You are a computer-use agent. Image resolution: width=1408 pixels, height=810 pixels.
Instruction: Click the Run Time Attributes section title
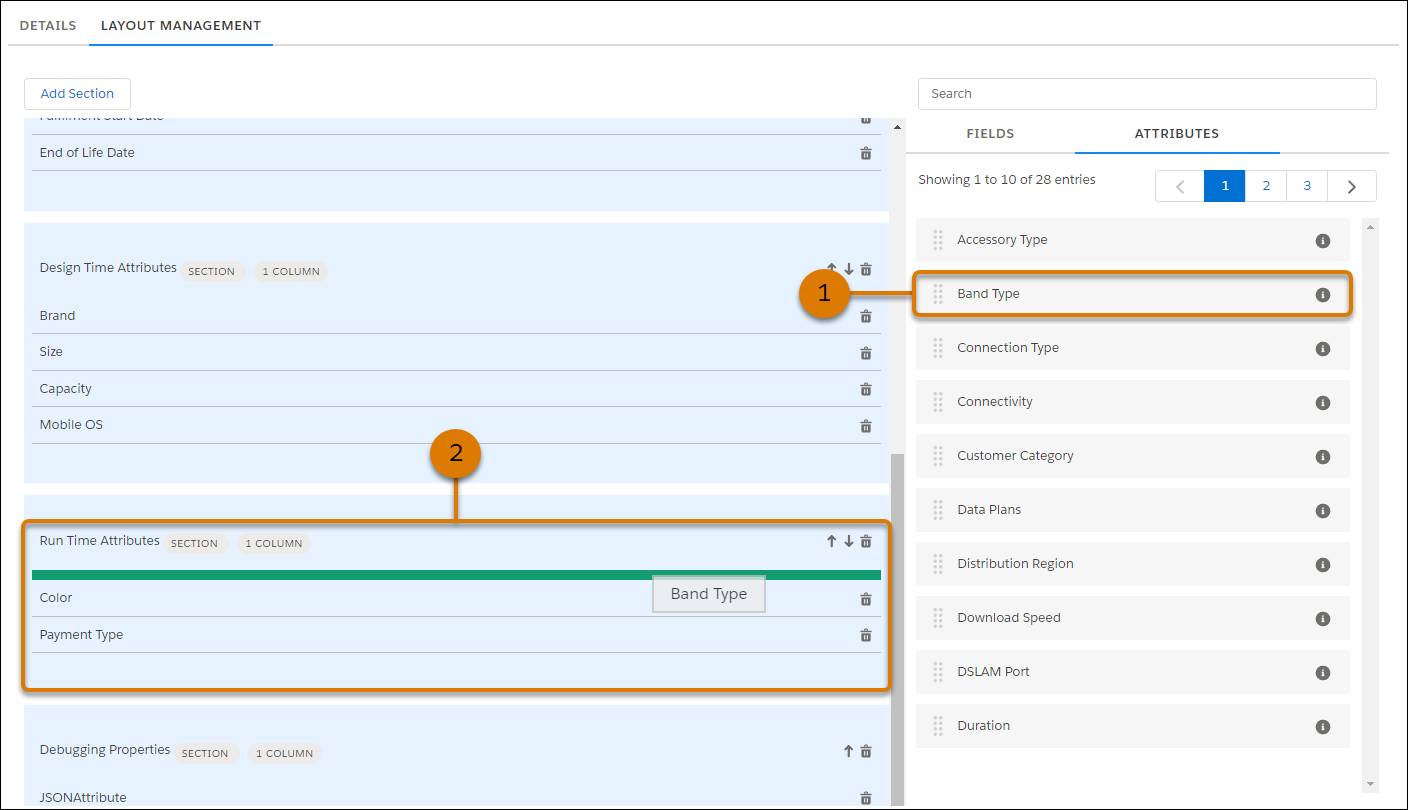(x=100, y=541)
